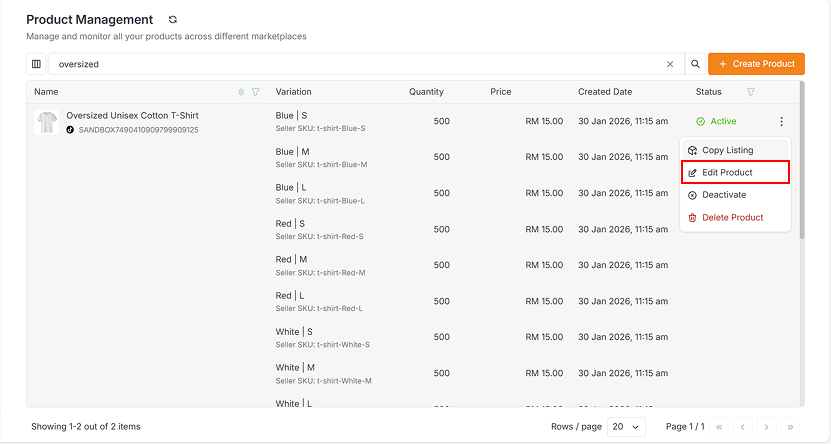Open the Name column filter

[x=256, y=92]
